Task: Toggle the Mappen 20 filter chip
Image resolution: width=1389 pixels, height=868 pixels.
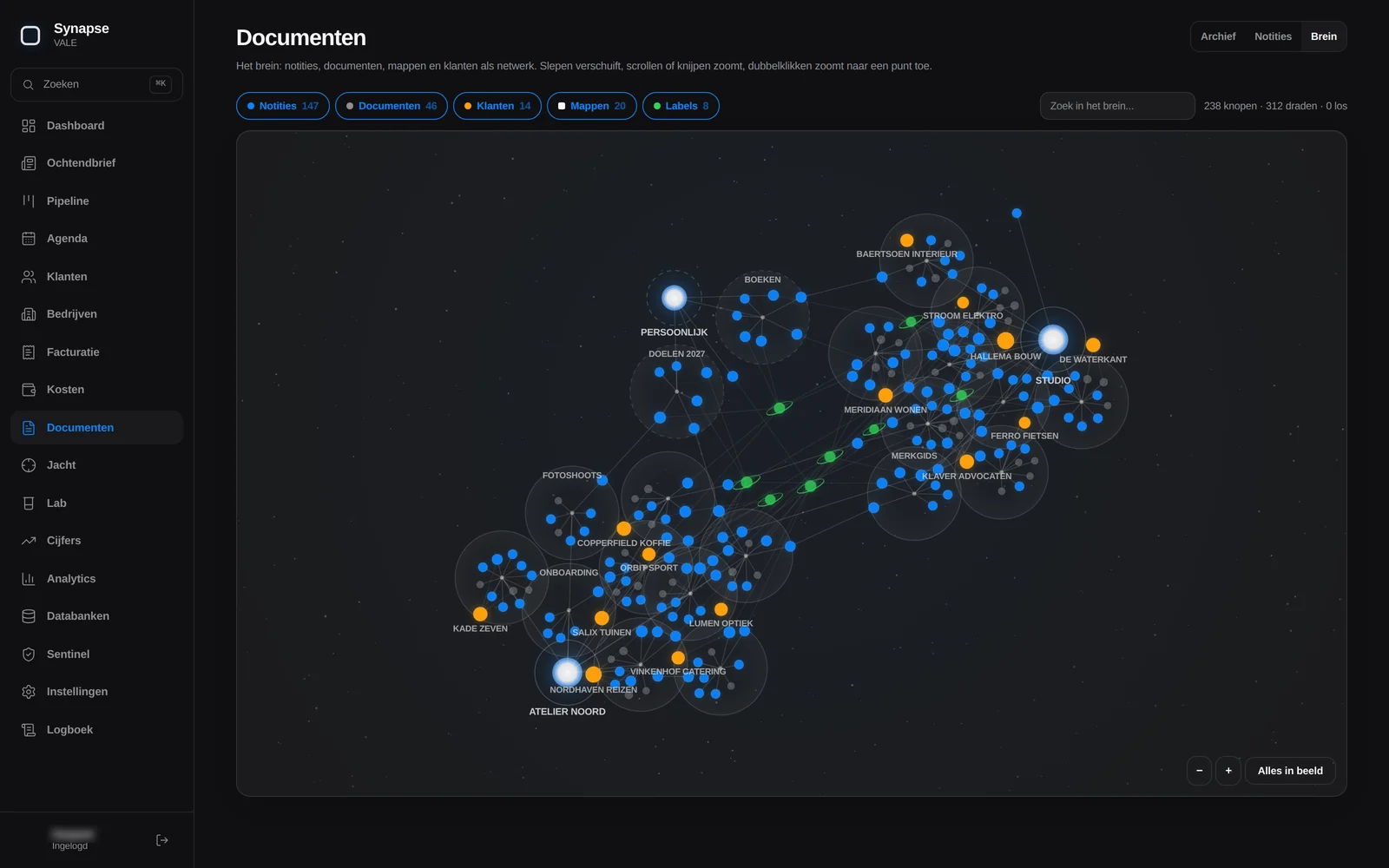Action: (592, 106)
